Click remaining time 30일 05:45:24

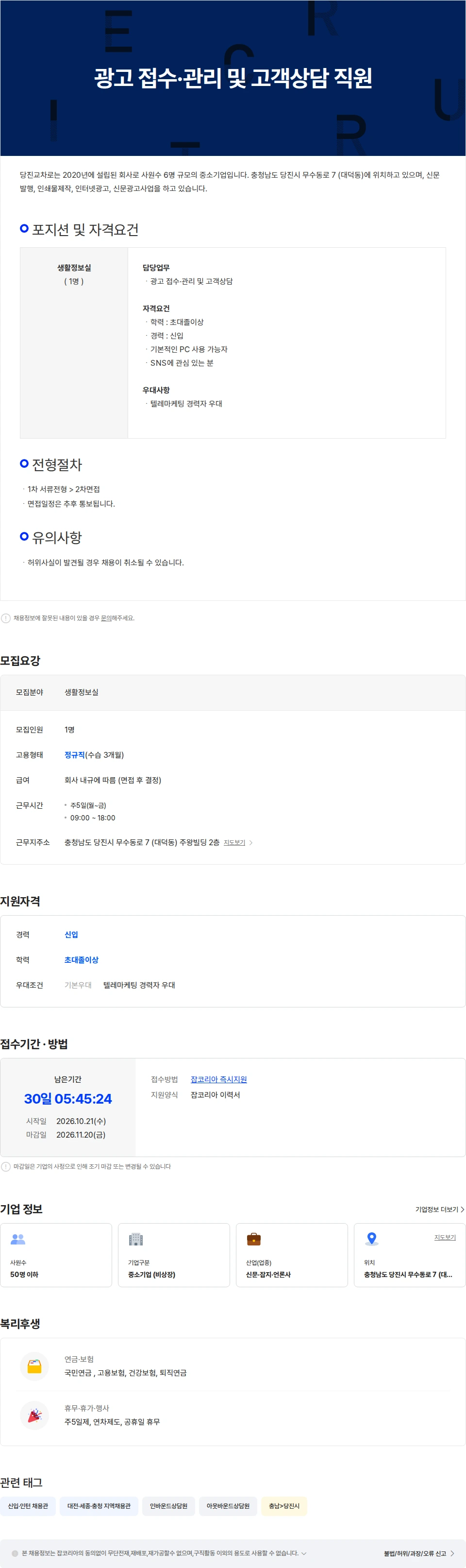click(x=68, y=1099)
